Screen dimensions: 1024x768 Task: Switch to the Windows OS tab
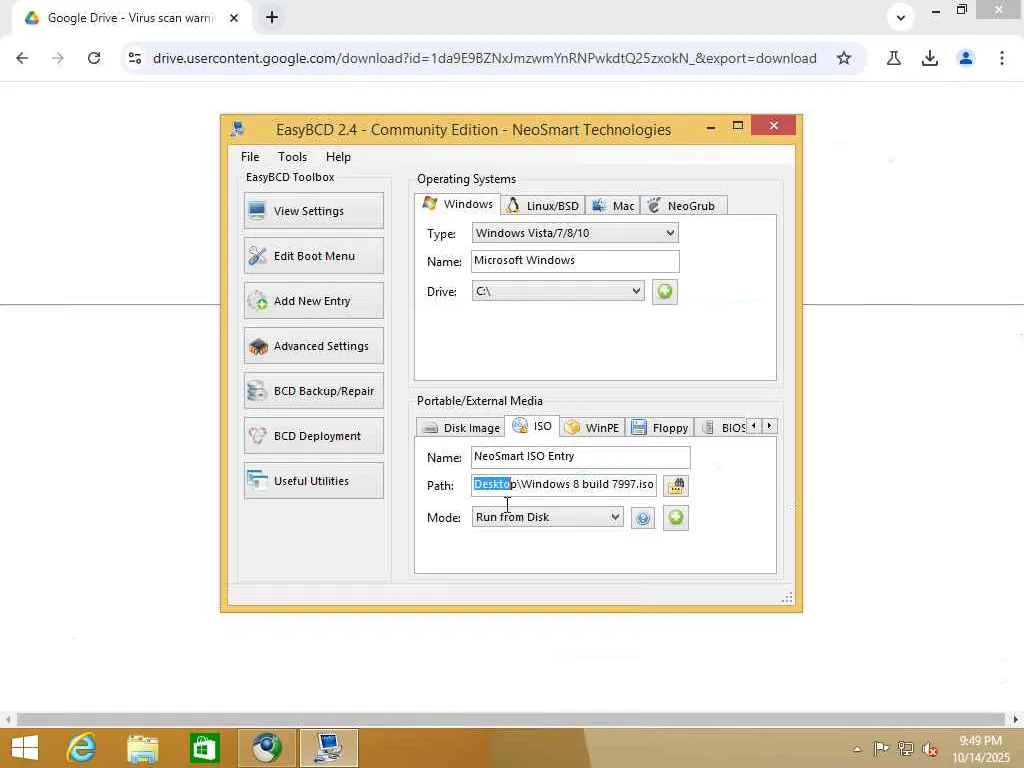tap(458, 204)
